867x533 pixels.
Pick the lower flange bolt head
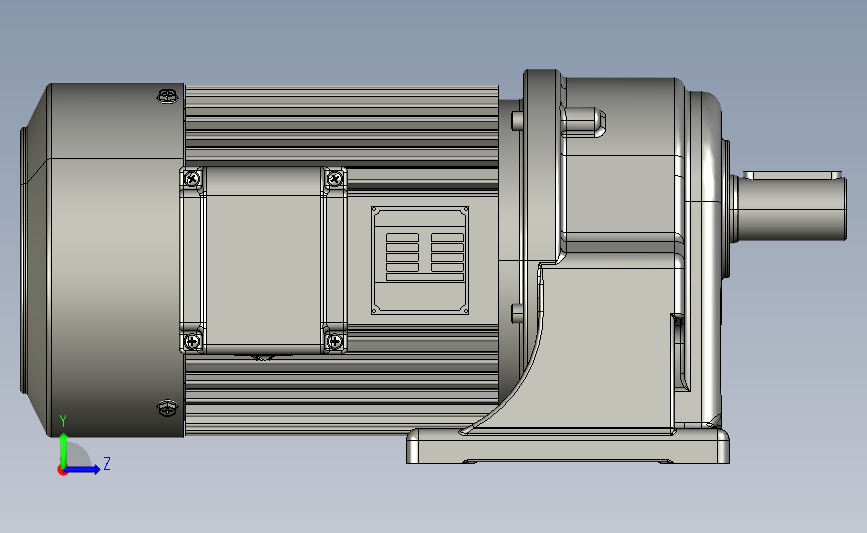[x=517, y=313]
